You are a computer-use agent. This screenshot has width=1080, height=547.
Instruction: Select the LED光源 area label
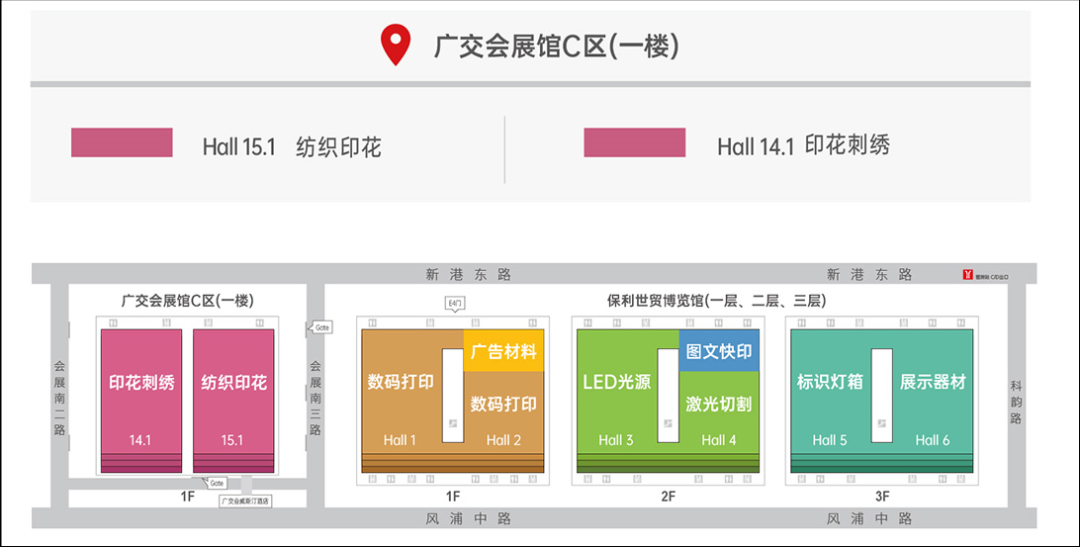pyautogui.click(x=616, y=382)
